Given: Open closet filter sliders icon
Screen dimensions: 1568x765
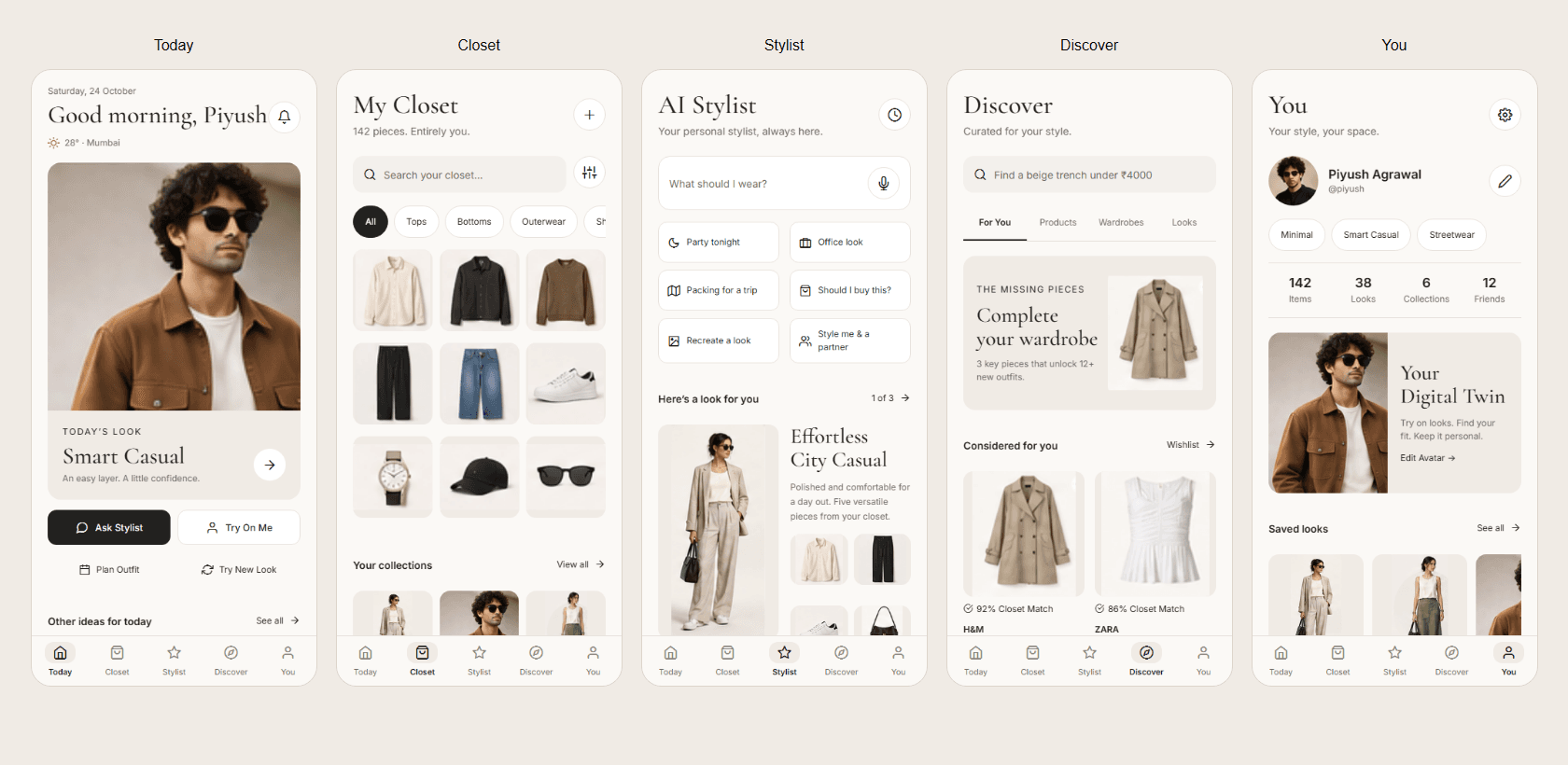Looking at the screenshot, I should [589, 173].
